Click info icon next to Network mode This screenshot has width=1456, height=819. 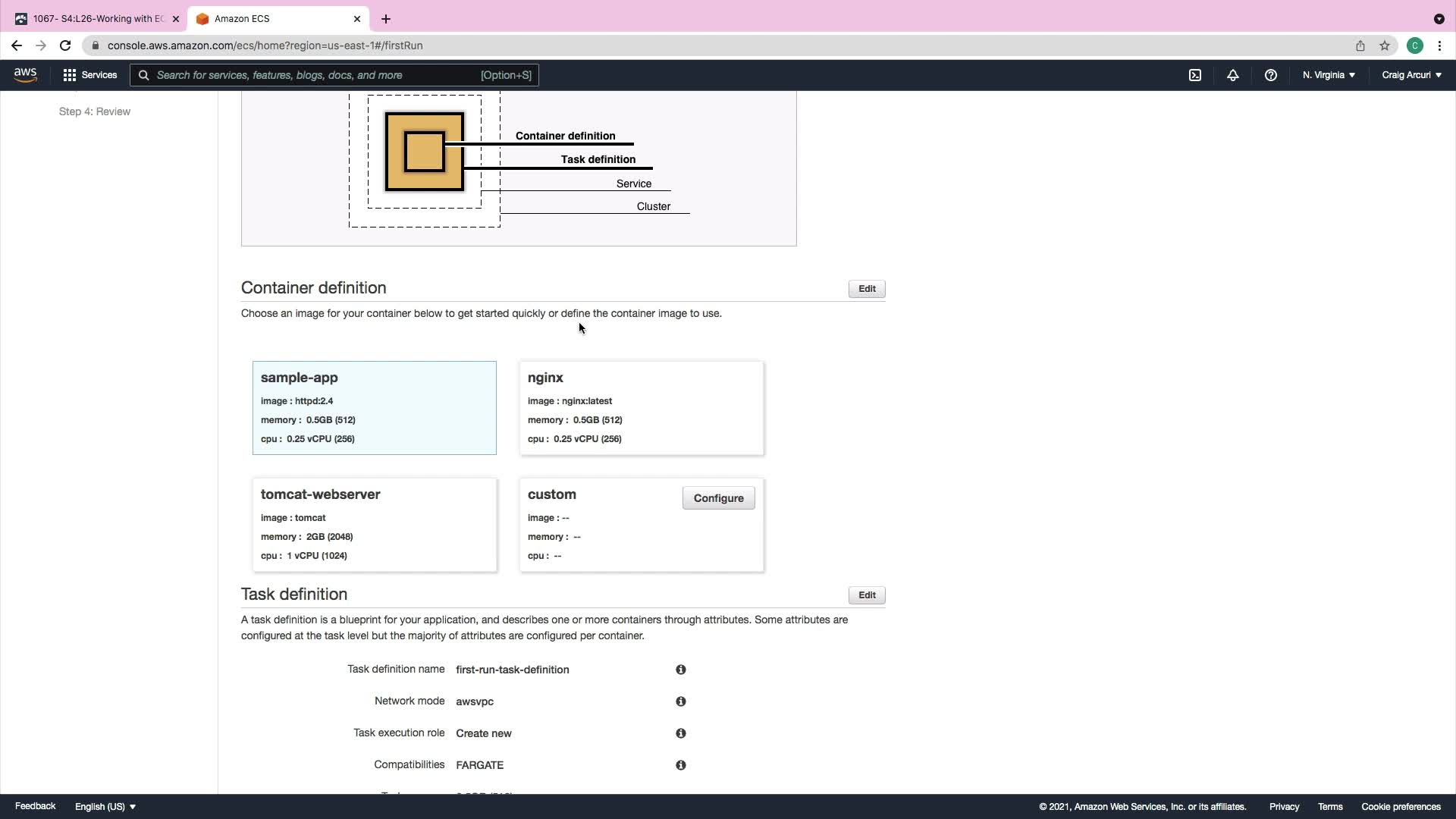pyautogui.click(x=681, y=701)
